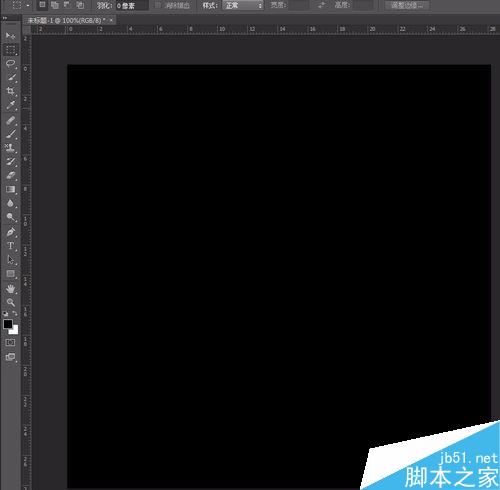The height and width of the screenshot is (490, 500).
Task: Select the Move tool
Action: click(x=10, y=35)
